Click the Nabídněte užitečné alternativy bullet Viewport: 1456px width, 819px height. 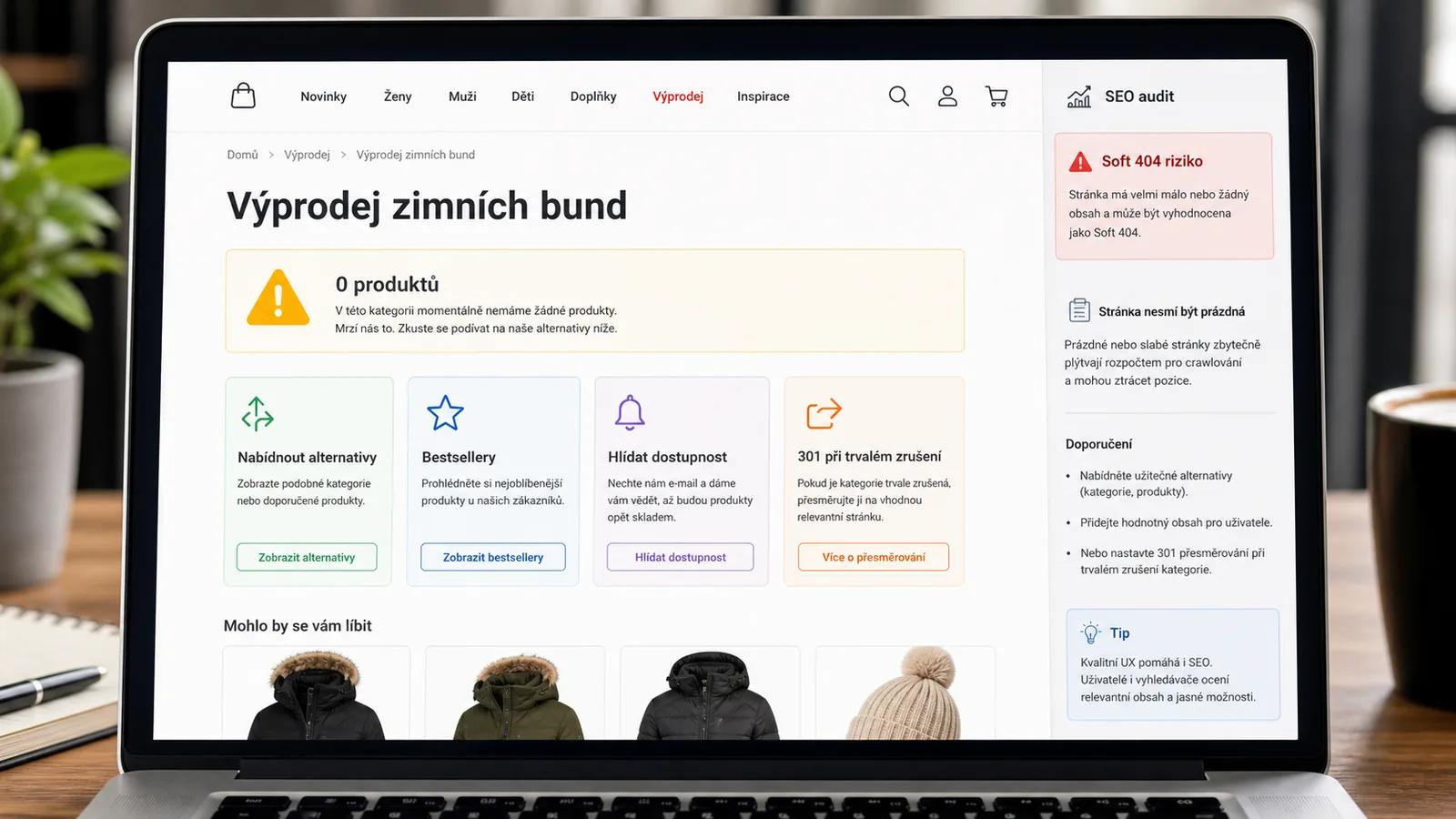(x=1156, y=483)
